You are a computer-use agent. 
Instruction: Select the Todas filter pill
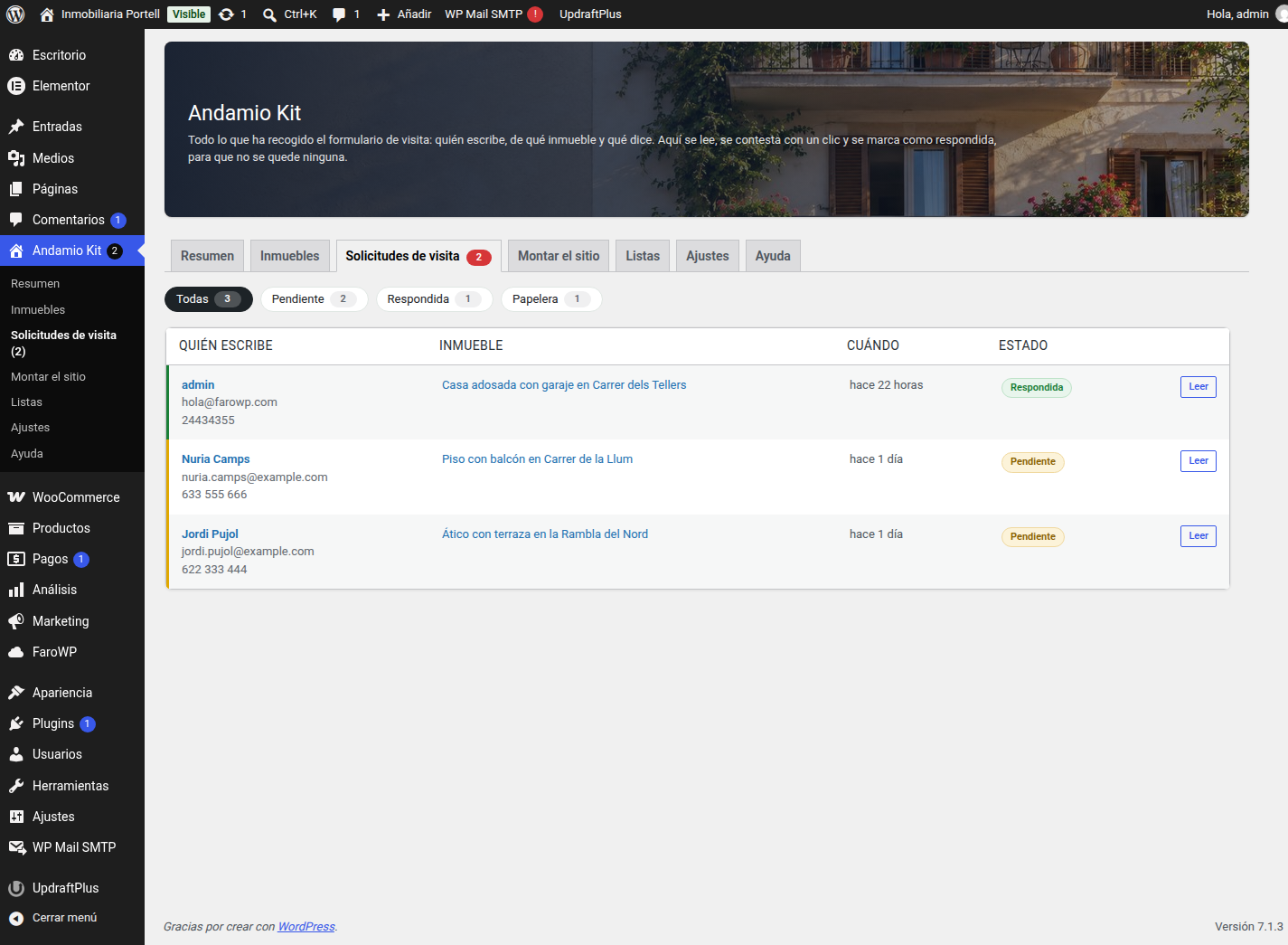pyautogui.click(x=209, y=299)
